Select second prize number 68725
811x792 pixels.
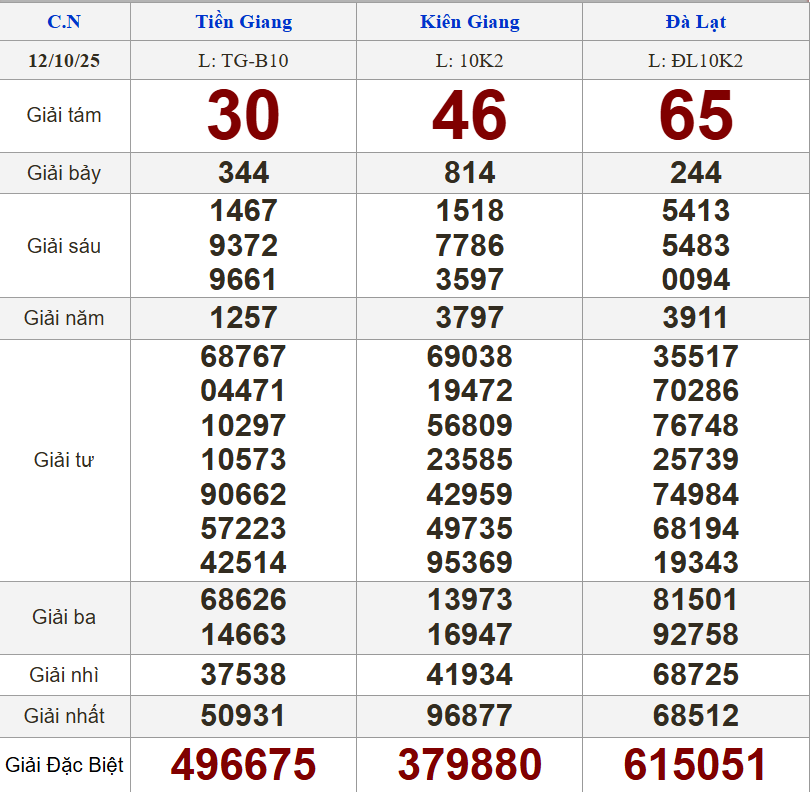[695, 674]
